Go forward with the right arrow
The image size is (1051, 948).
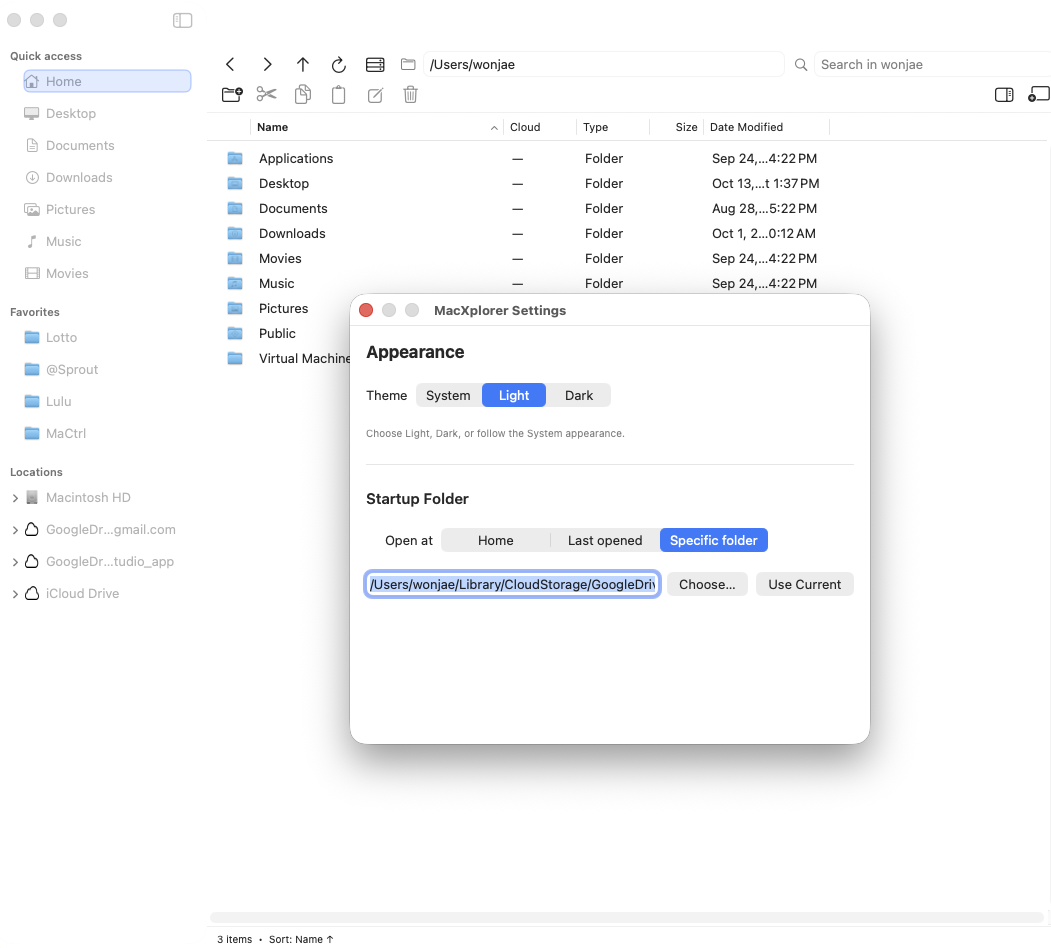(x=267, y=64)
